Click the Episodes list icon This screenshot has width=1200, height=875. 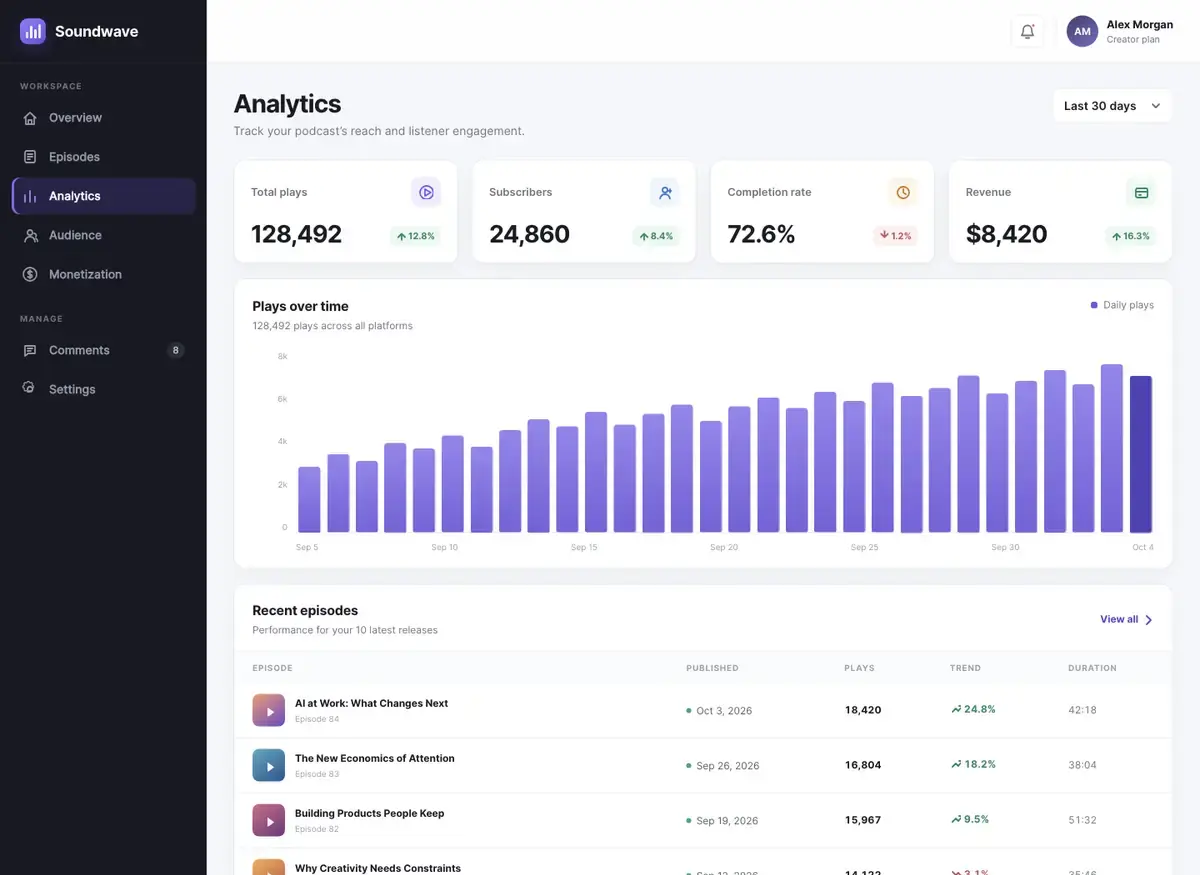click(30, 157)
